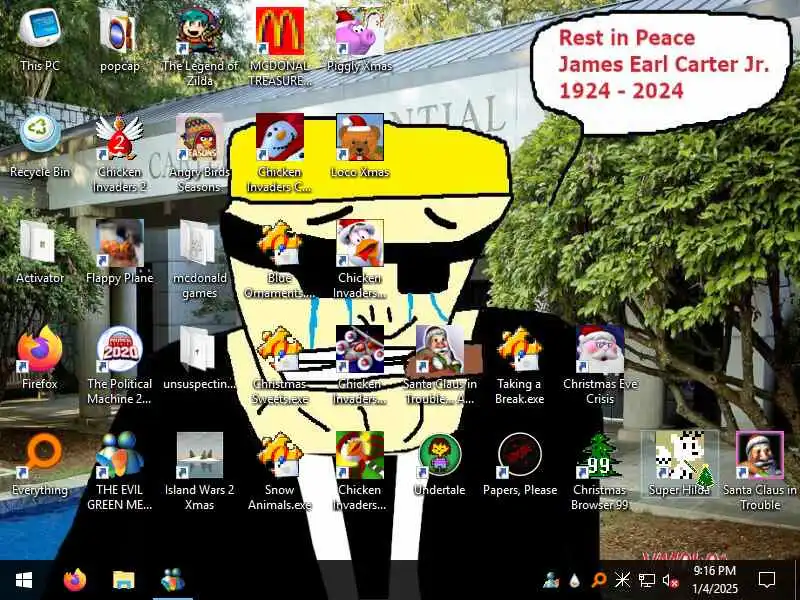Click the Show desktop sliver

[797, 580]
